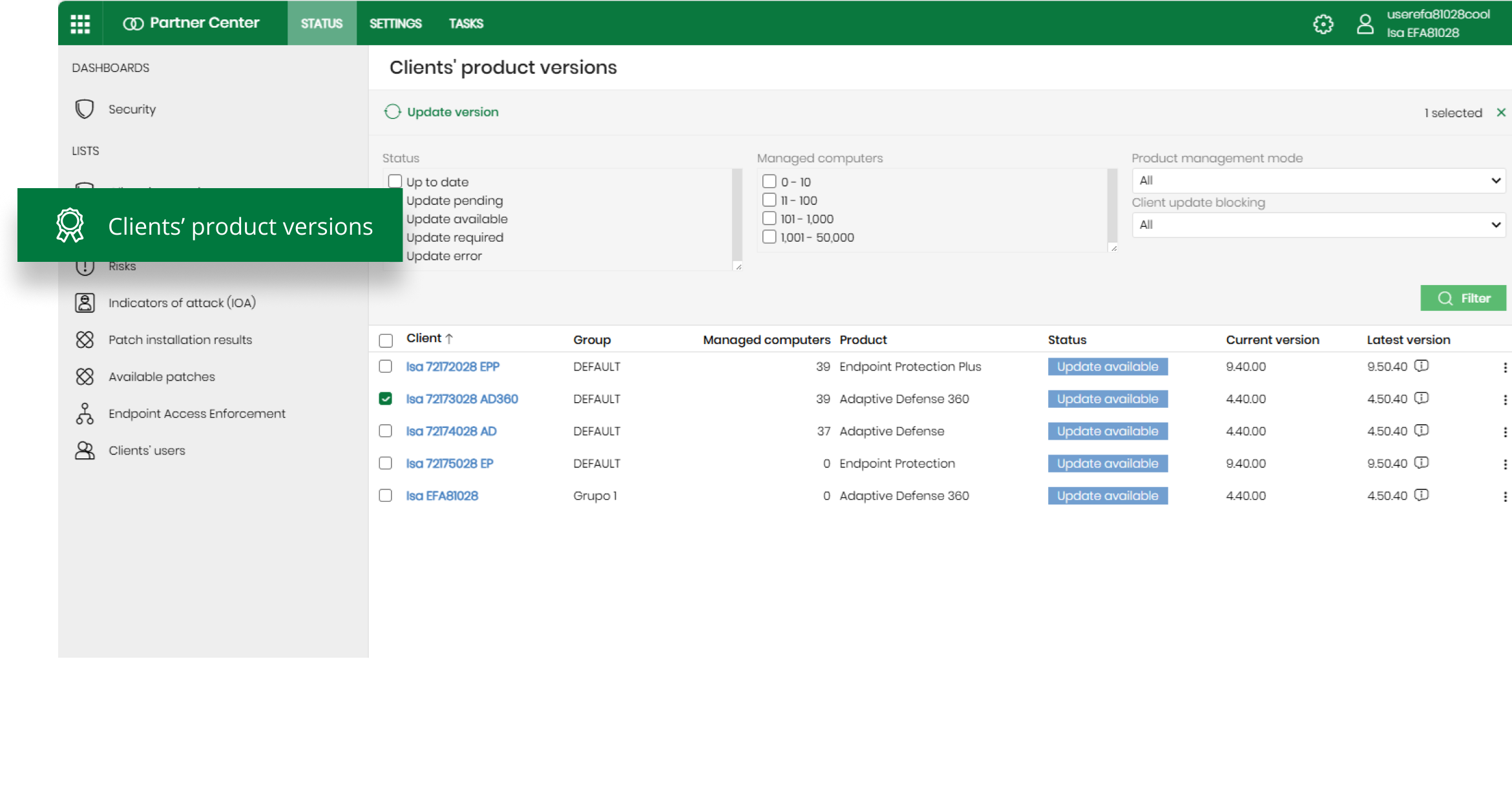Click the settings gear icon in header
This screenshot has height=803, width=1512.
click(1323, 24)
